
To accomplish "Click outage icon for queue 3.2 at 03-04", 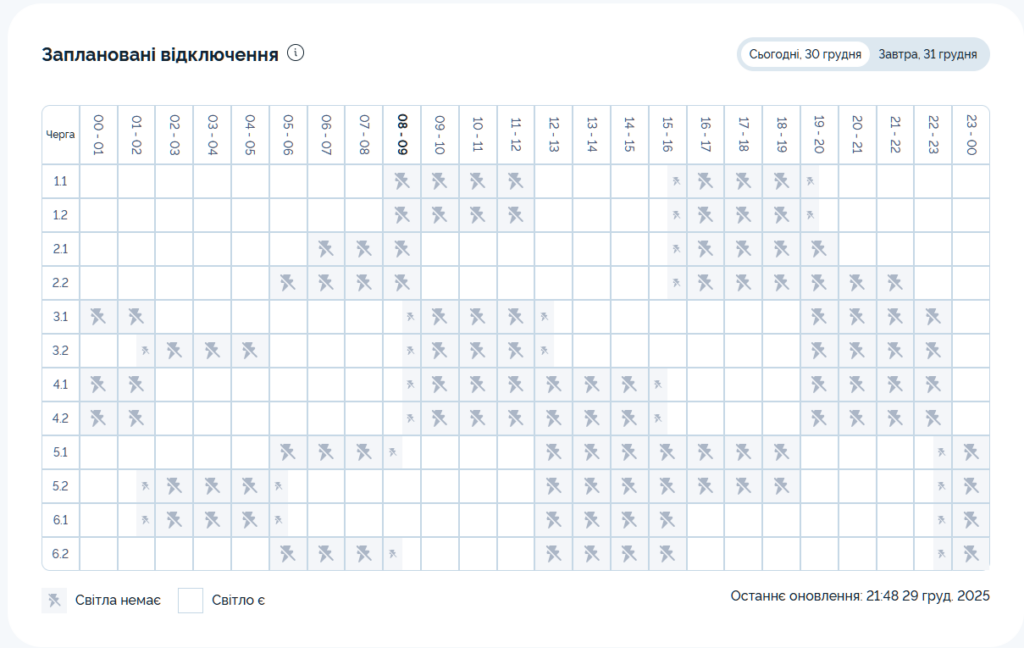I will click(x=212, y=350).
